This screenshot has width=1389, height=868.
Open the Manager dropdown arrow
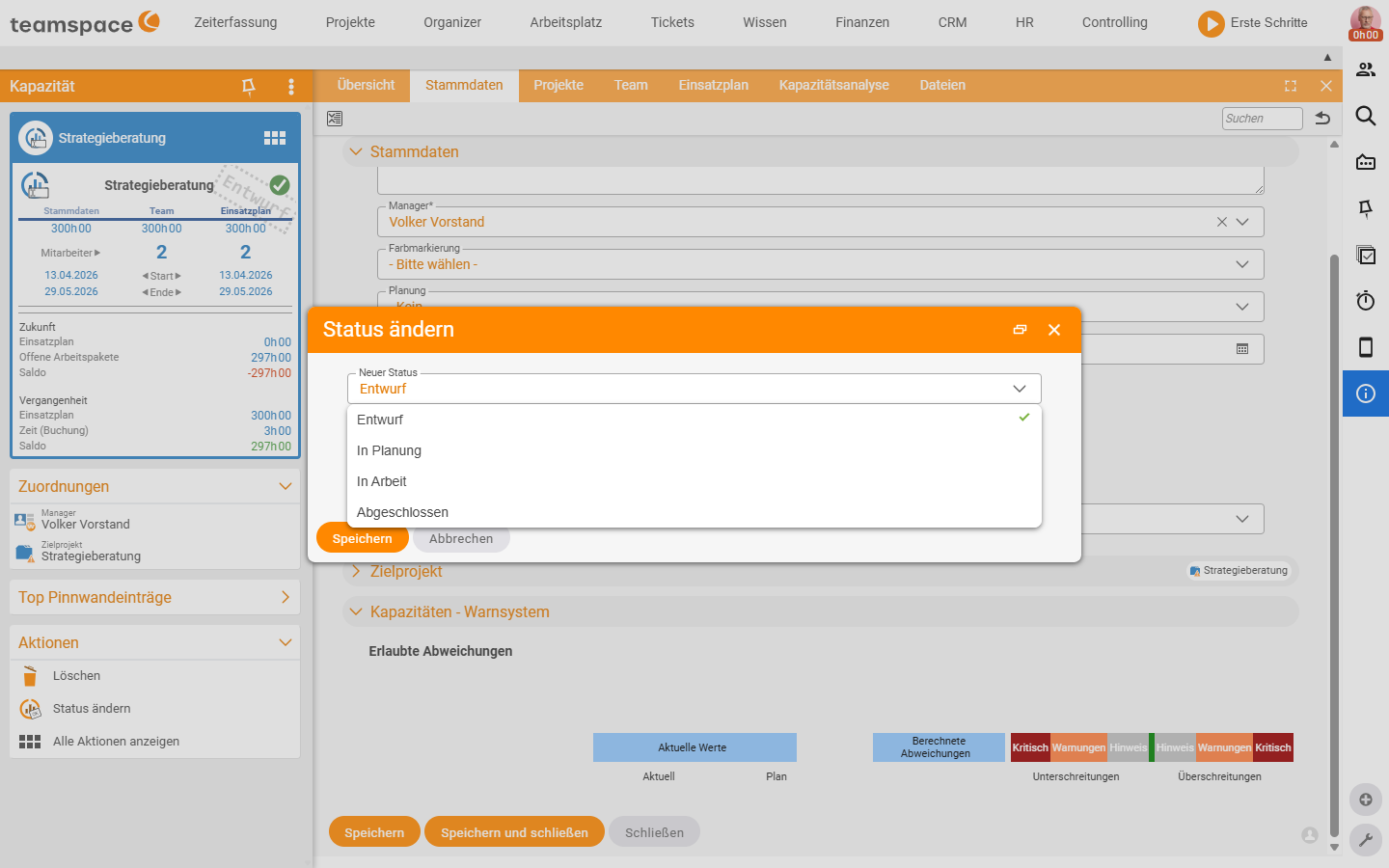1242,222
